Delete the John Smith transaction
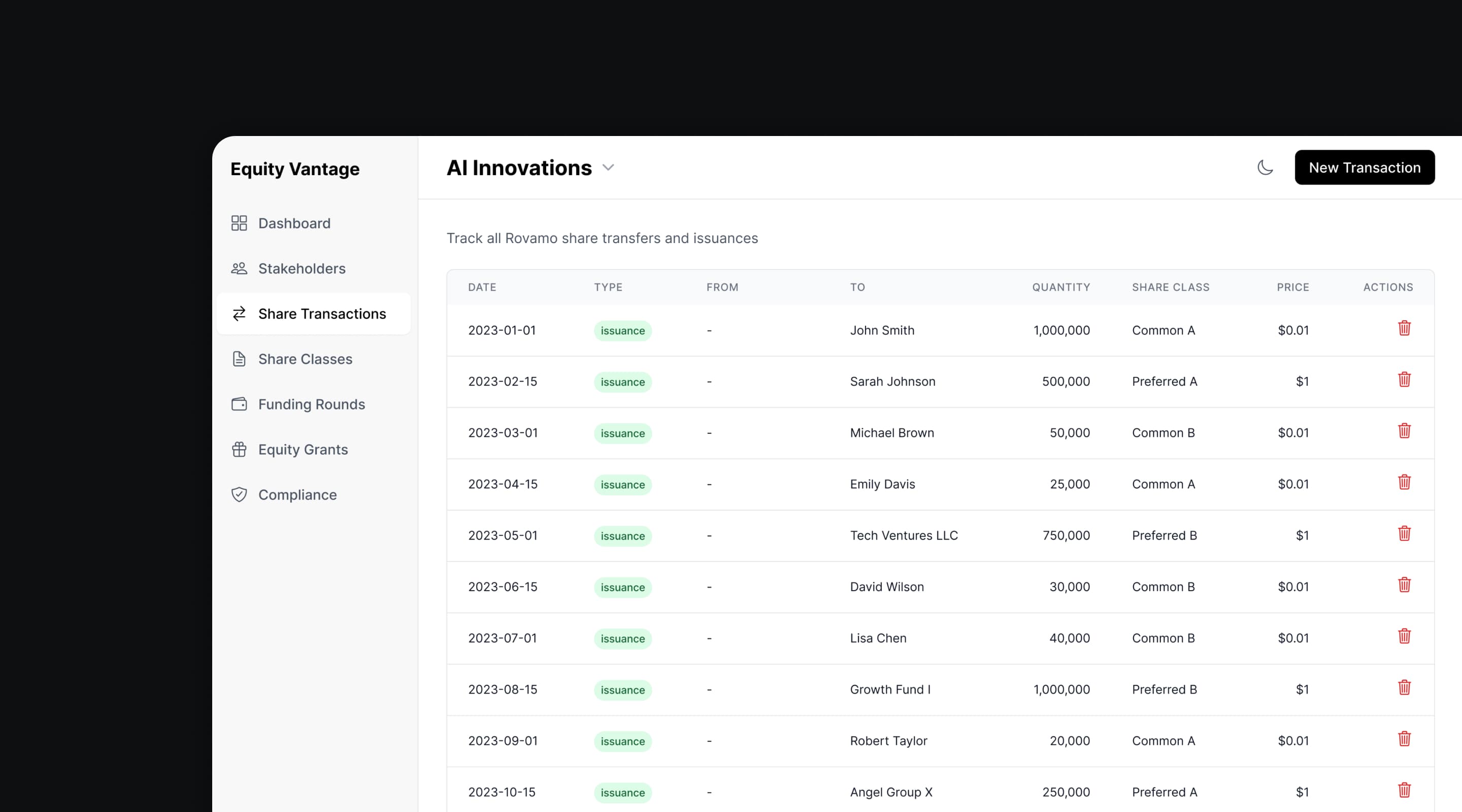 tap(1404, 328)
